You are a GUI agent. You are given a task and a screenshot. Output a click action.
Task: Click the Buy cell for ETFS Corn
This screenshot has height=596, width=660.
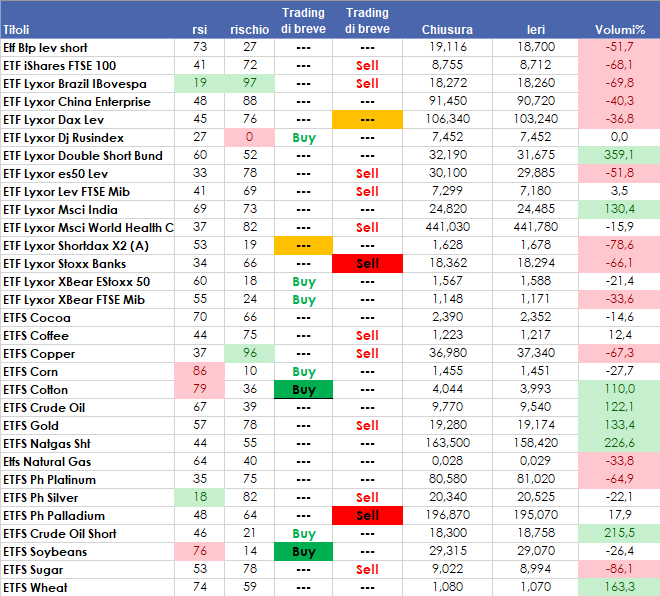(303, 372)
